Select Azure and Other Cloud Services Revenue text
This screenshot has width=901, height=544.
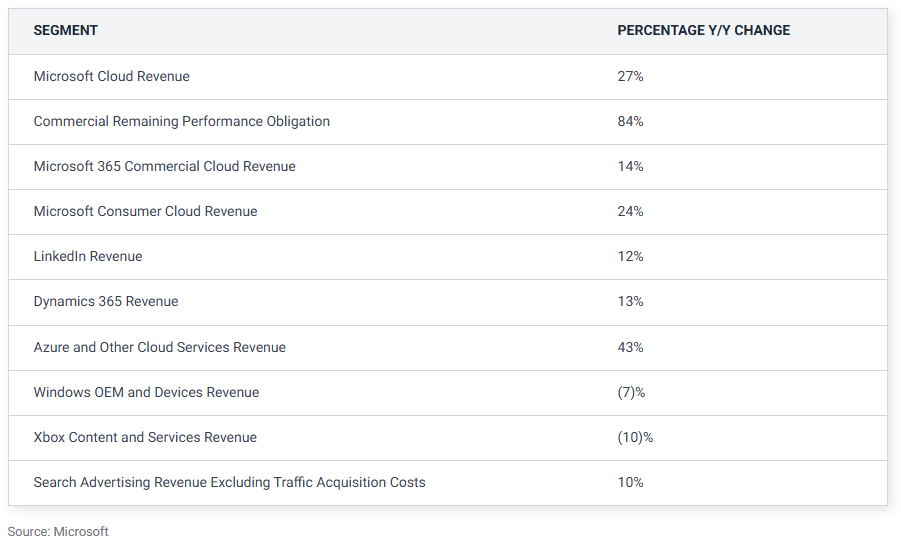coord(159,348)
